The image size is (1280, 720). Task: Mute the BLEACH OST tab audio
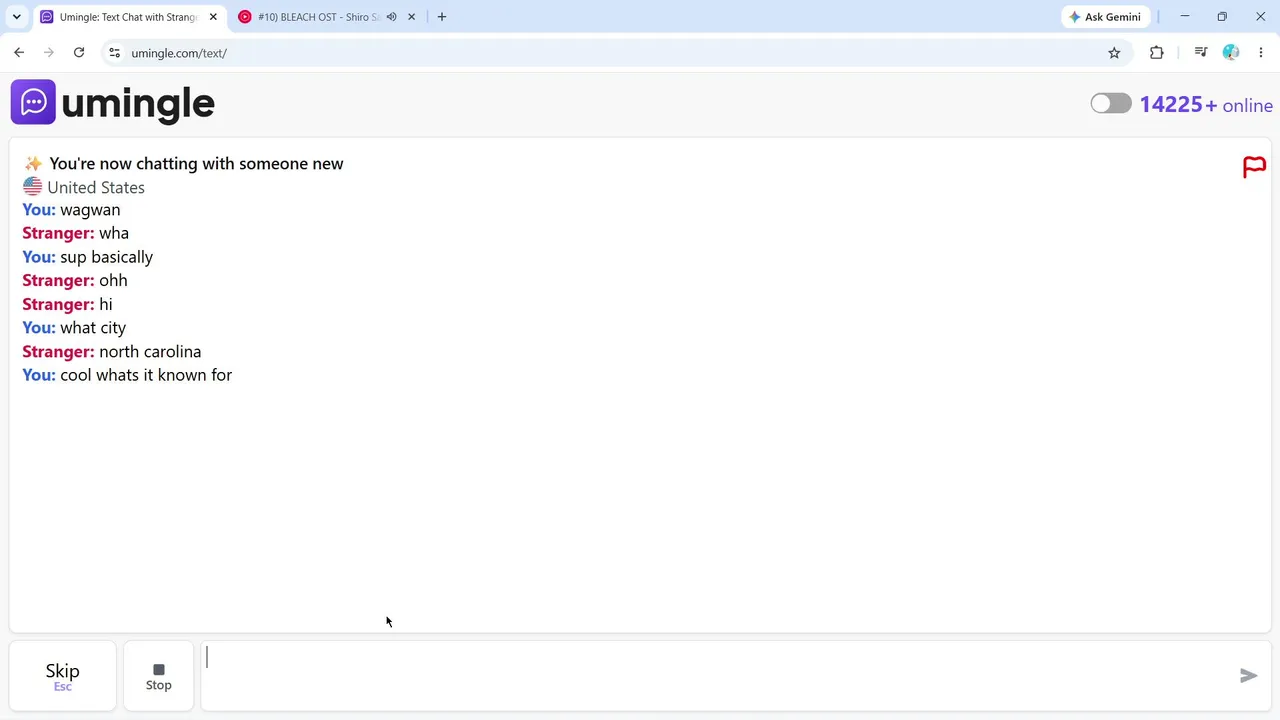(391, 17)
